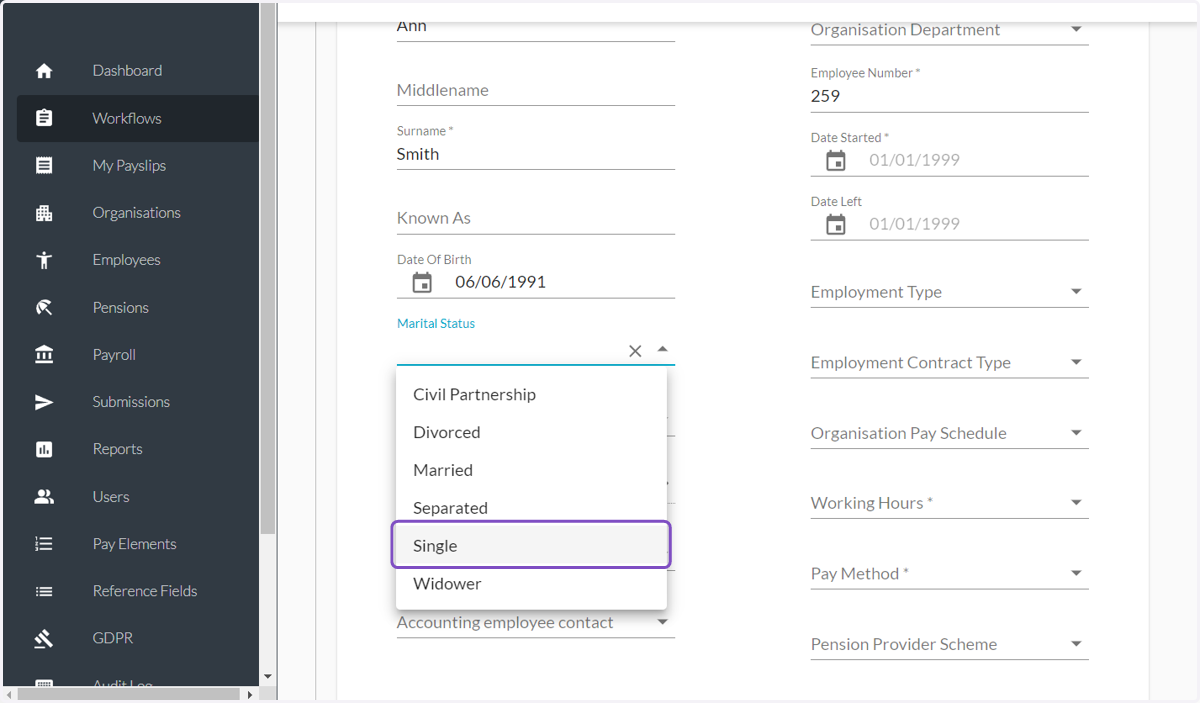Navigate to Payroll
The image size is (1200, 703).
coord(114,355)
